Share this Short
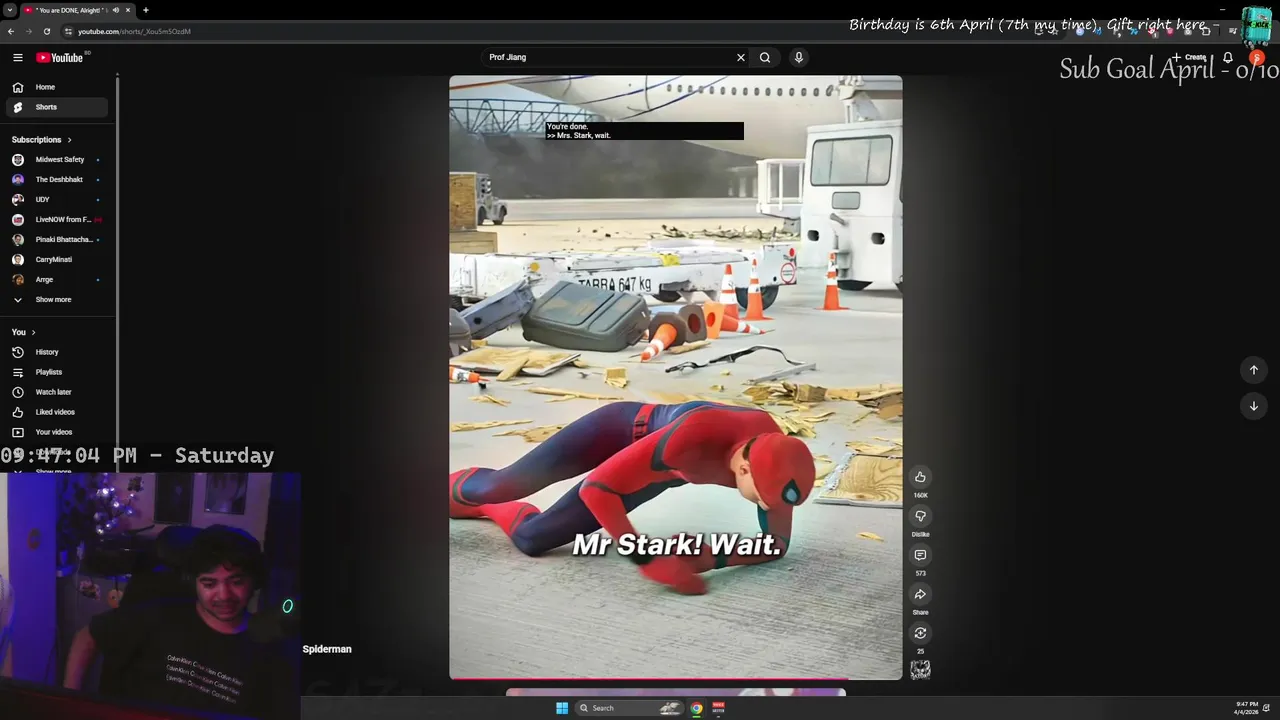The height and width of the screenshot is (720, 1280). pos(920,594)
